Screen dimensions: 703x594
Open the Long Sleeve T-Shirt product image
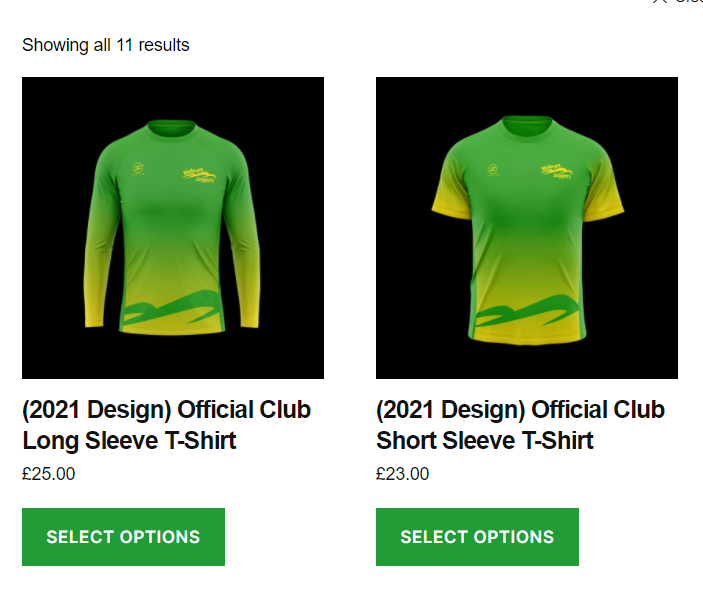point(173,228)
